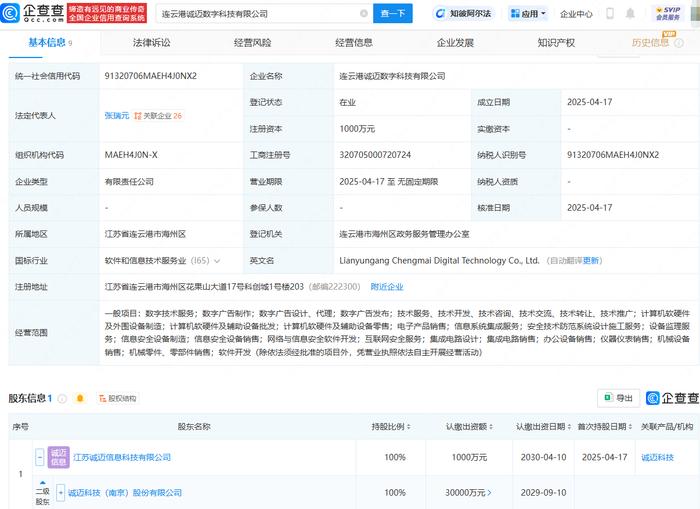
Task: Open the 股权结构 chart icon
Action: 117,398
